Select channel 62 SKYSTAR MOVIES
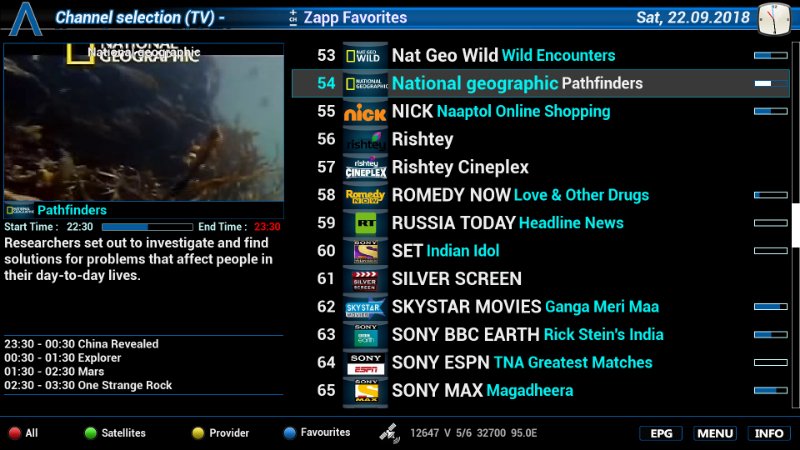Image resolution: width=800 pixels, height=450 pixels. (x=540, y=307)
